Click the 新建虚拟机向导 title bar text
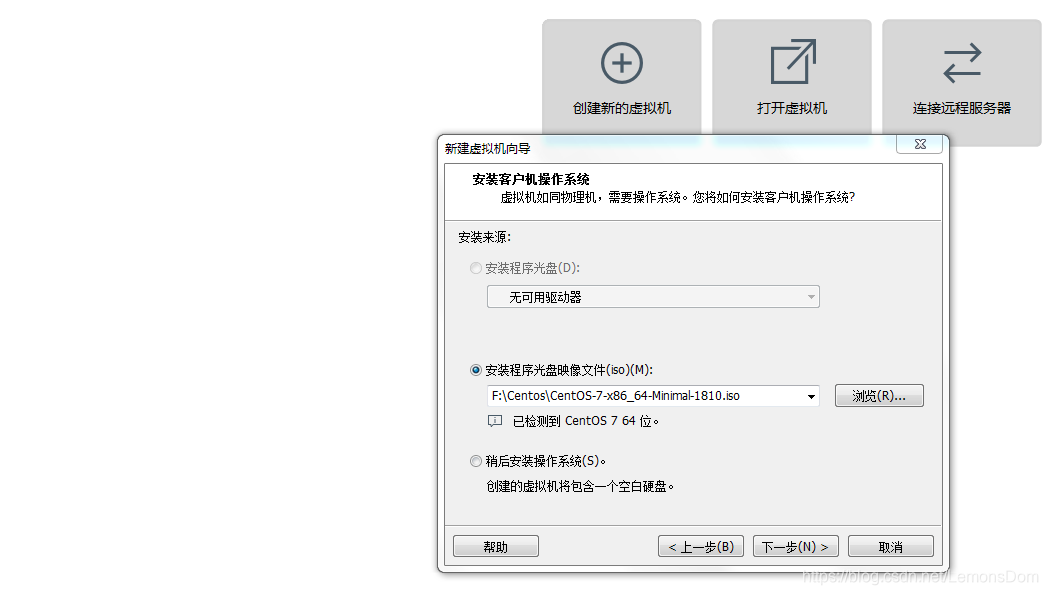This screenshot has width=1048, height=595. tap(487, 148)
